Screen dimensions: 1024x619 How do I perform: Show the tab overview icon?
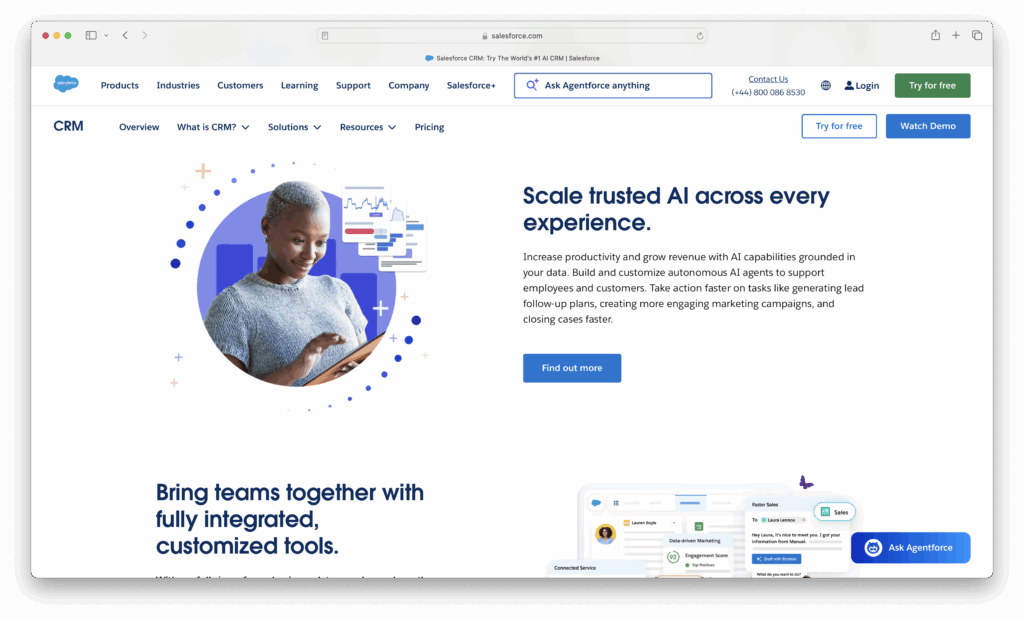(x=977, y=35)
